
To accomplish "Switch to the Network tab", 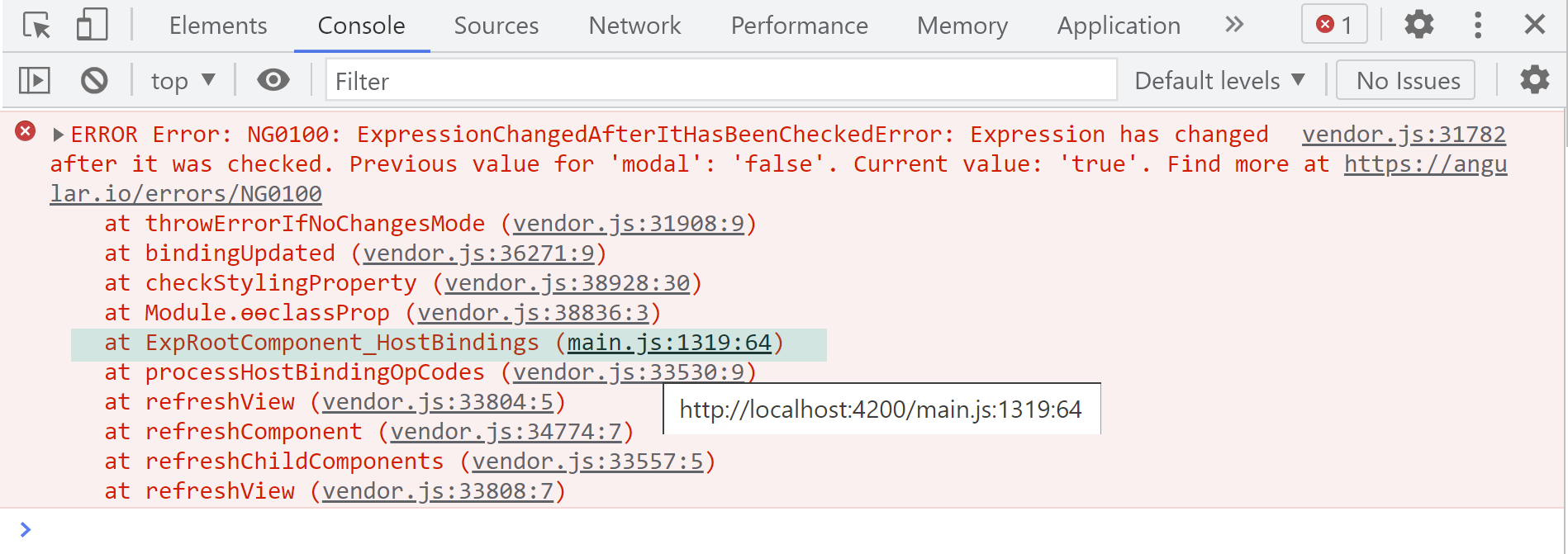I will coord(634,26).
